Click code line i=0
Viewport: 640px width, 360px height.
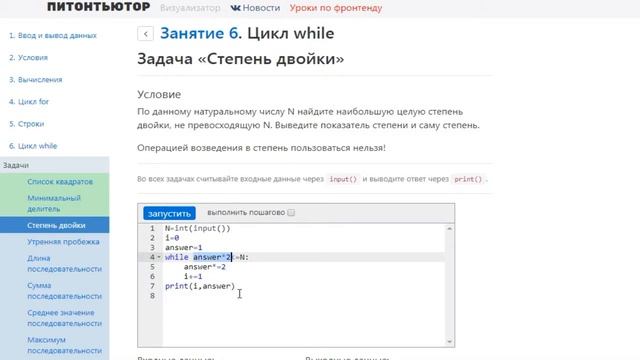(x=172, y=238)
